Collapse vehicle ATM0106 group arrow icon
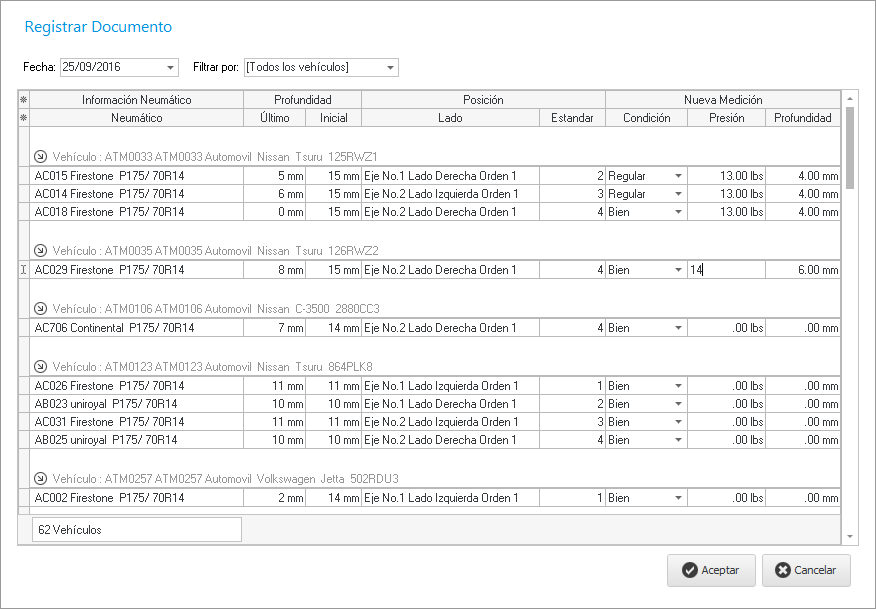Screen dimensions: 876x609 pyautogui.click(x=41, y=308)
